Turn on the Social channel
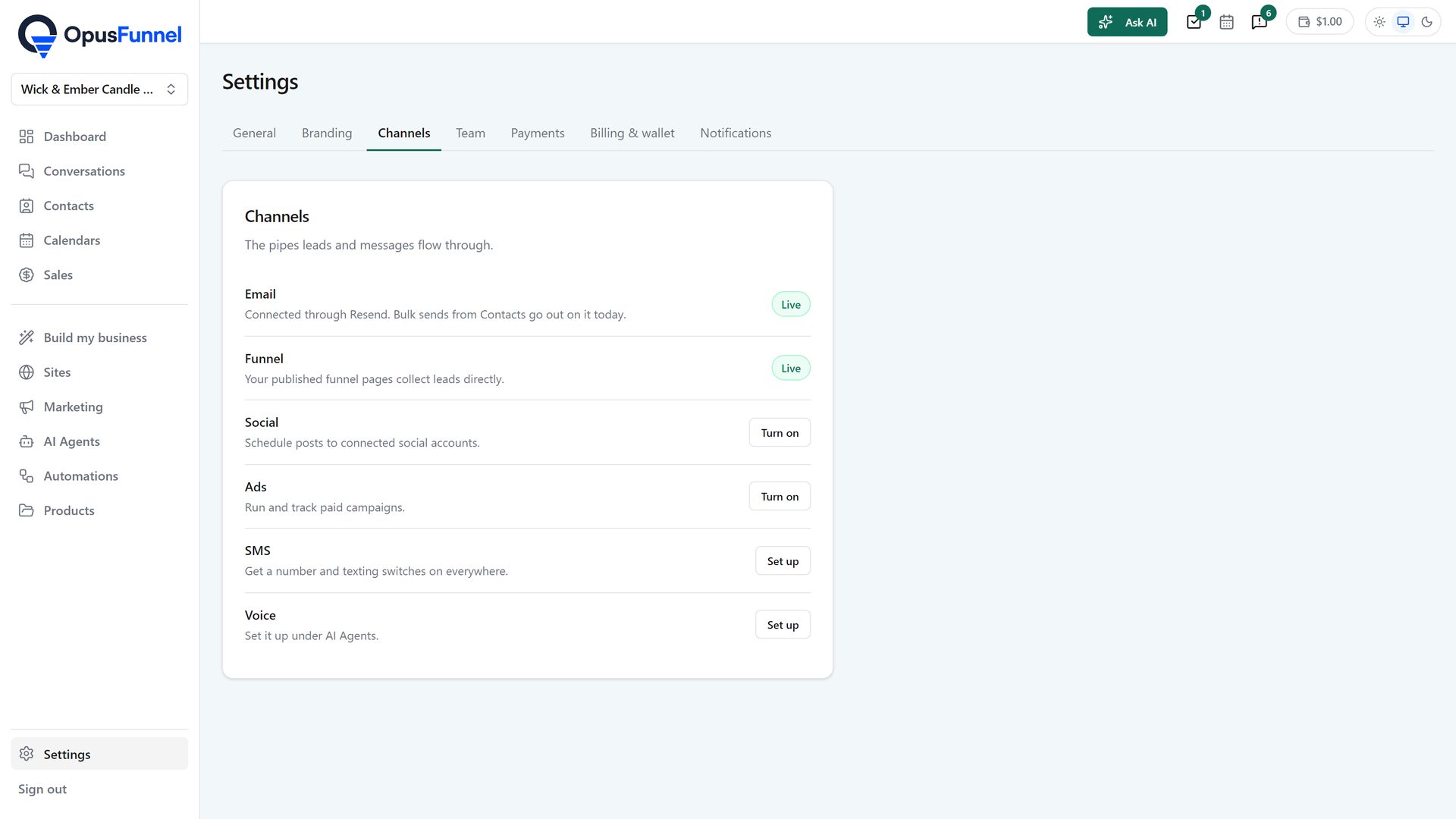Image resolution: width=1456 pixels, height=819 pixels. [x=780, y=433]
